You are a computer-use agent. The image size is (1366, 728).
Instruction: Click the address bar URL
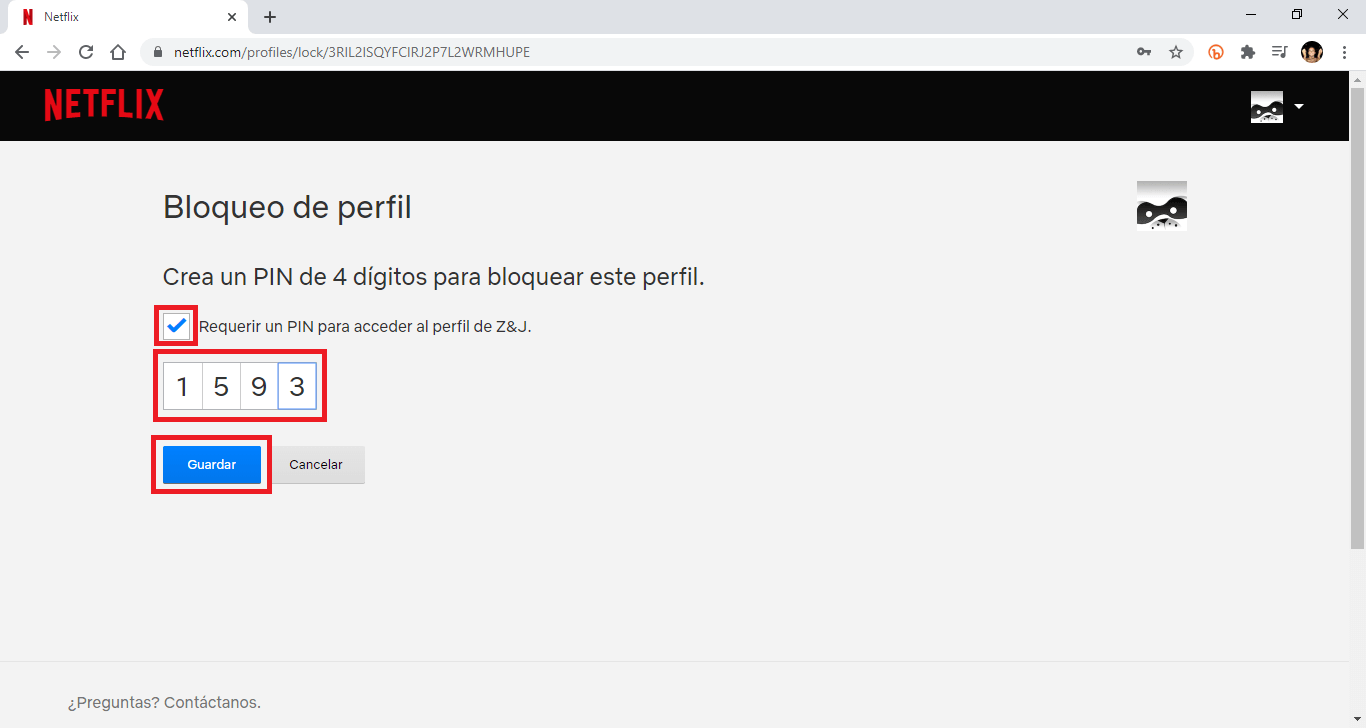pos(352,52)
